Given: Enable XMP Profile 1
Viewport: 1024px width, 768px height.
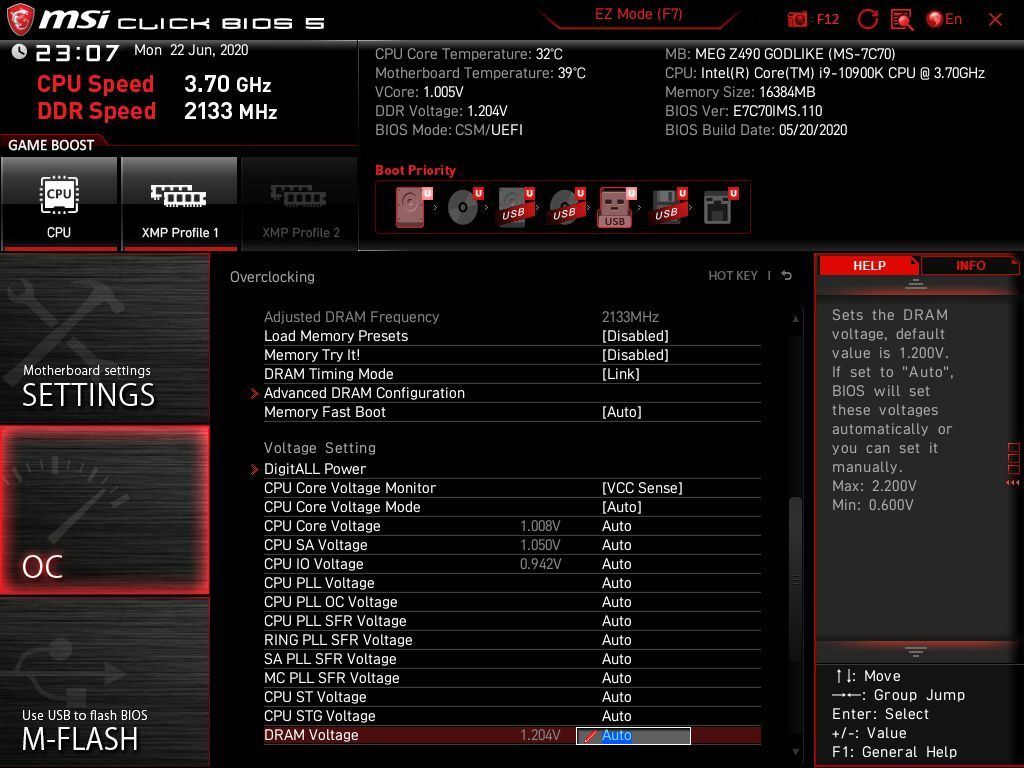Looking at the screenshot, I should tap(179, 204).
